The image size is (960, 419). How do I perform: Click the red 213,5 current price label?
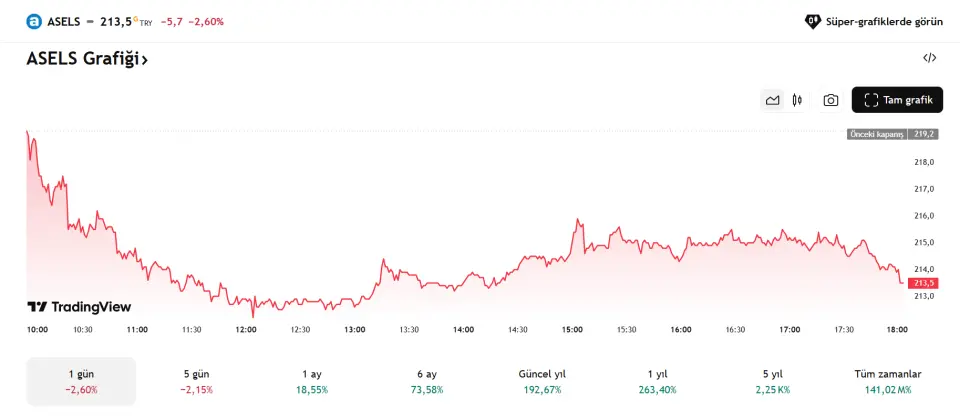point(923,284)
